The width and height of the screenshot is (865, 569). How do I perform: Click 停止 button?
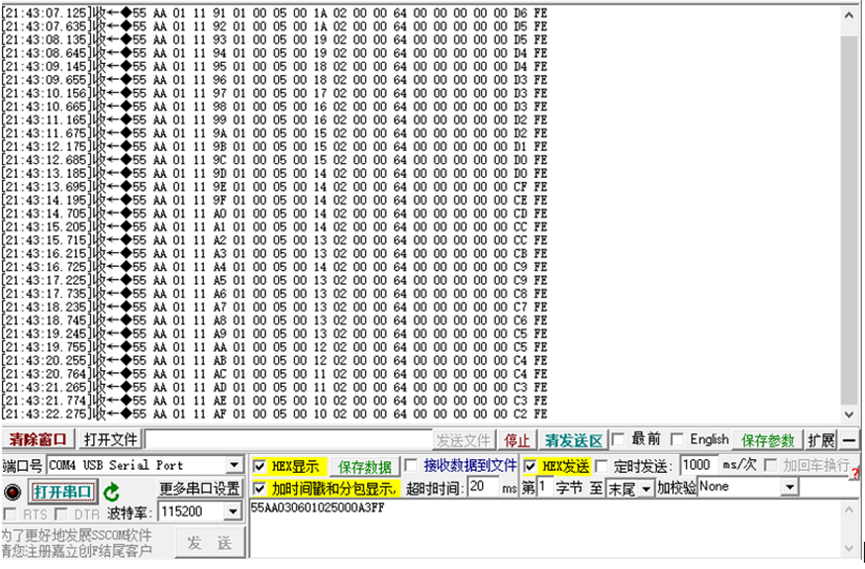pos(517,440)
